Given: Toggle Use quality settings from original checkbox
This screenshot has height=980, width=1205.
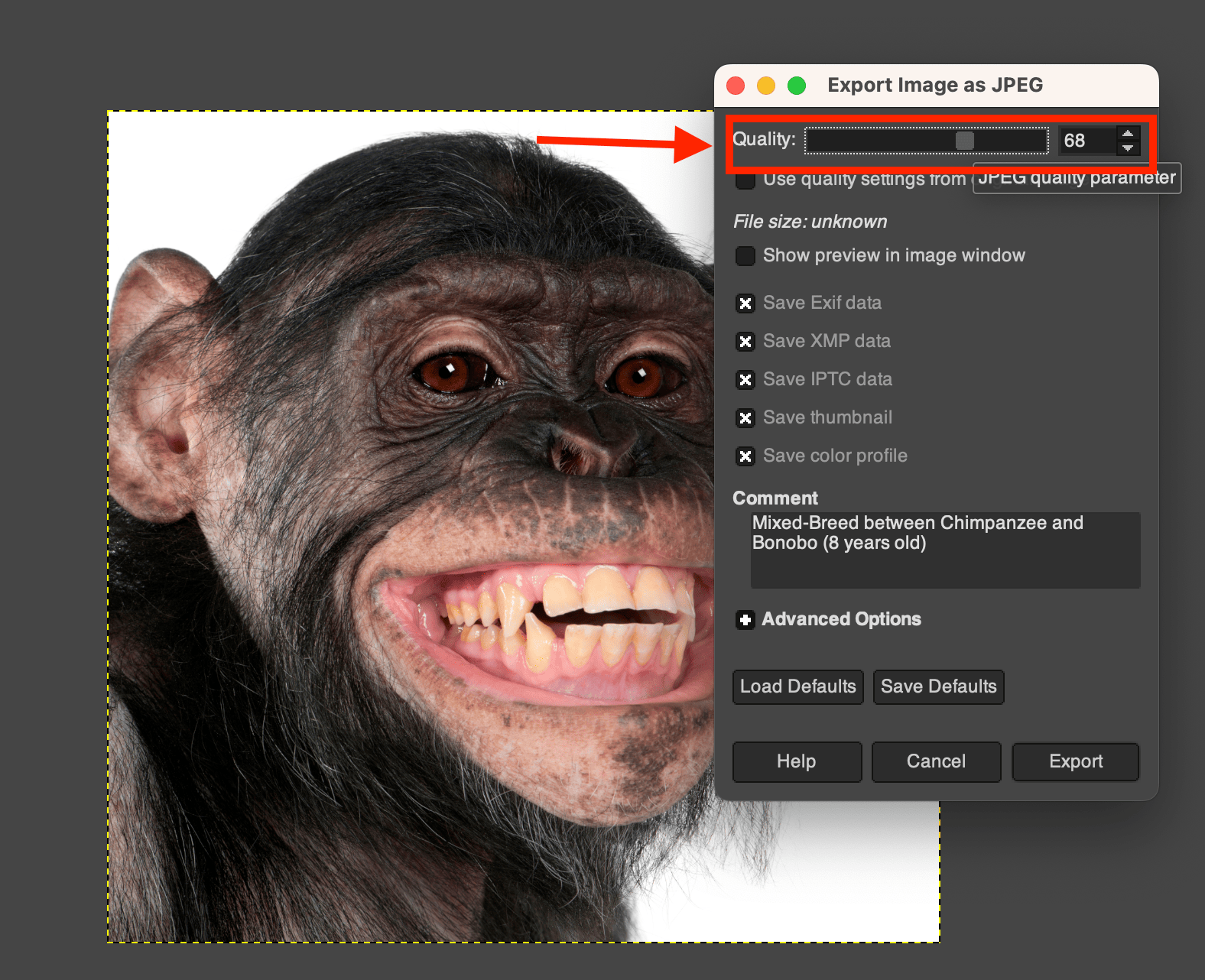Looking at the screenshot, I should pos(745,180).
